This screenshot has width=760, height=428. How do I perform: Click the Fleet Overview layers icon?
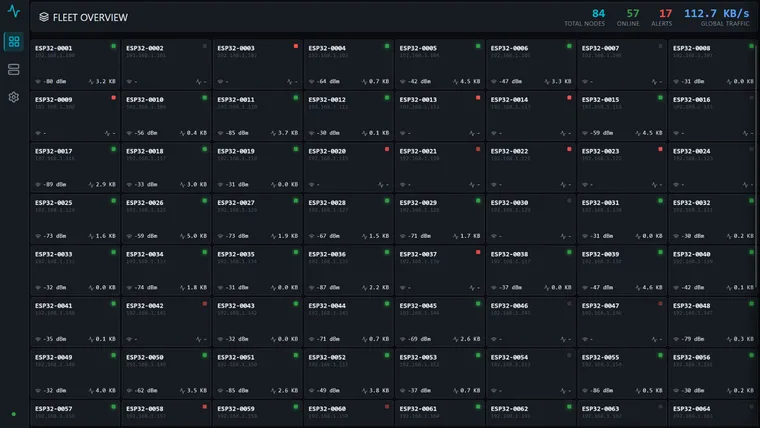44,17
